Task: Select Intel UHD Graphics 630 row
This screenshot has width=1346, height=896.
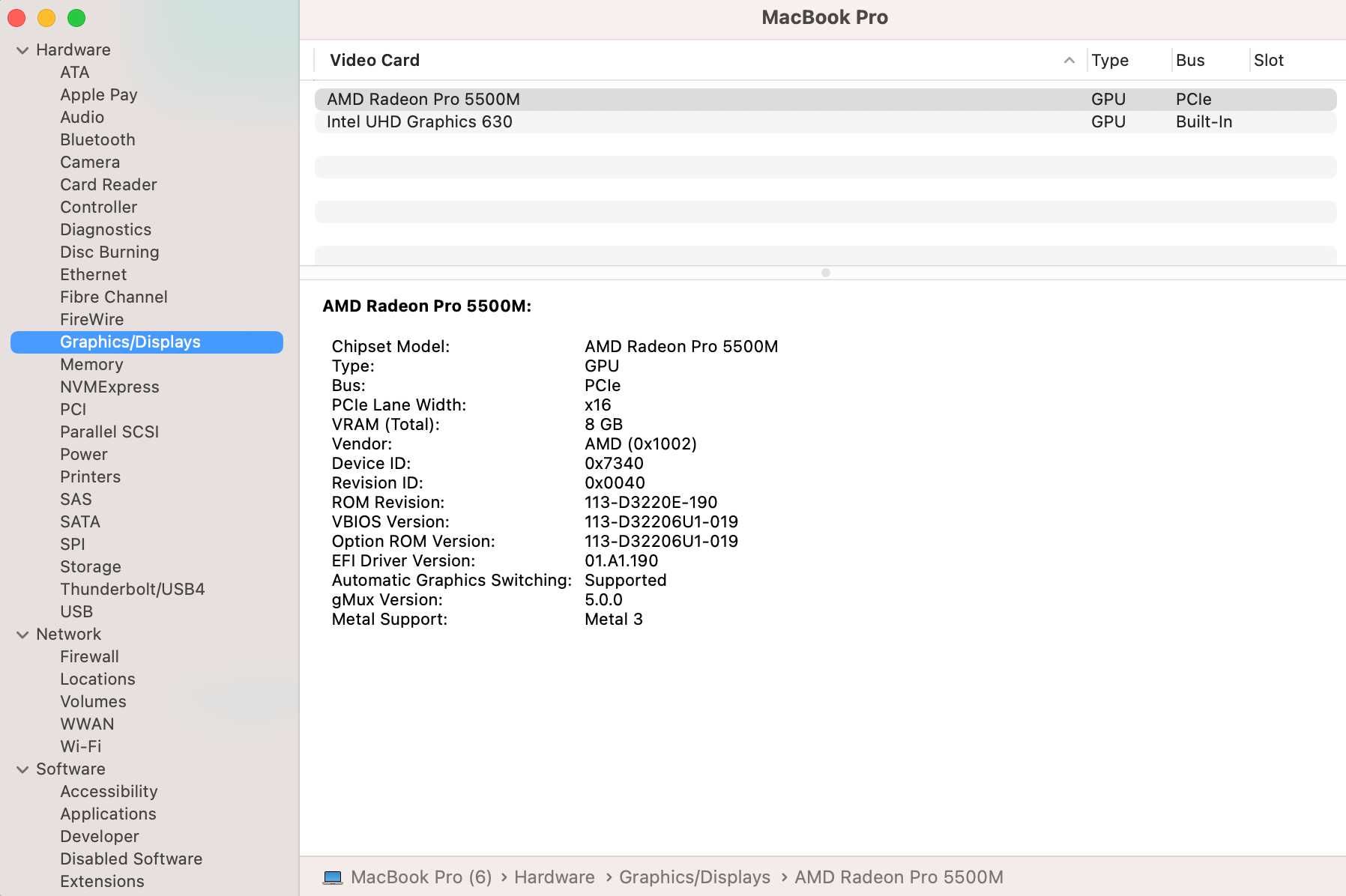Action: (825, 122)
